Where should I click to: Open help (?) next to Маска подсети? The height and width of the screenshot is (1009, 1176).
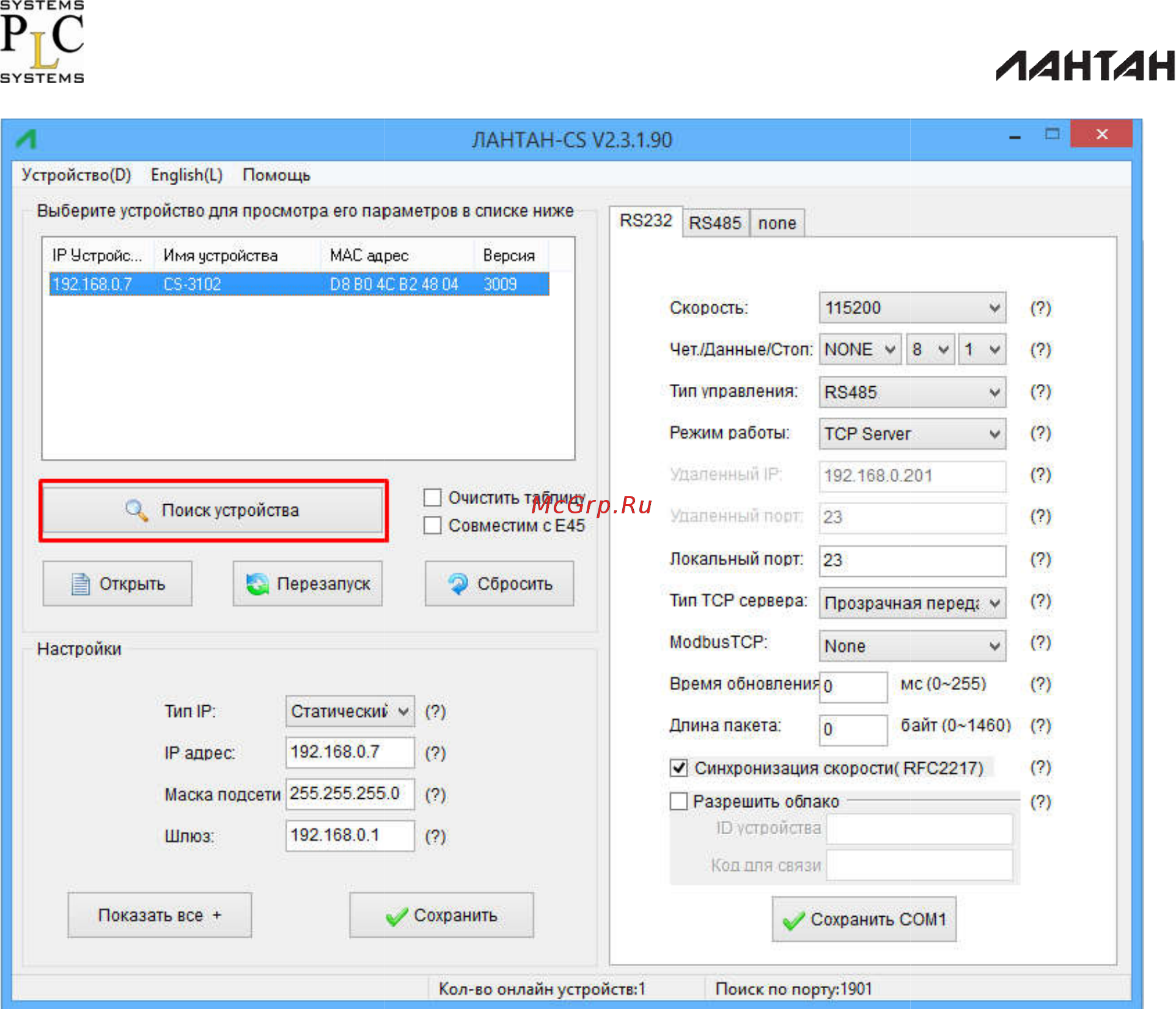coord(435,794)
